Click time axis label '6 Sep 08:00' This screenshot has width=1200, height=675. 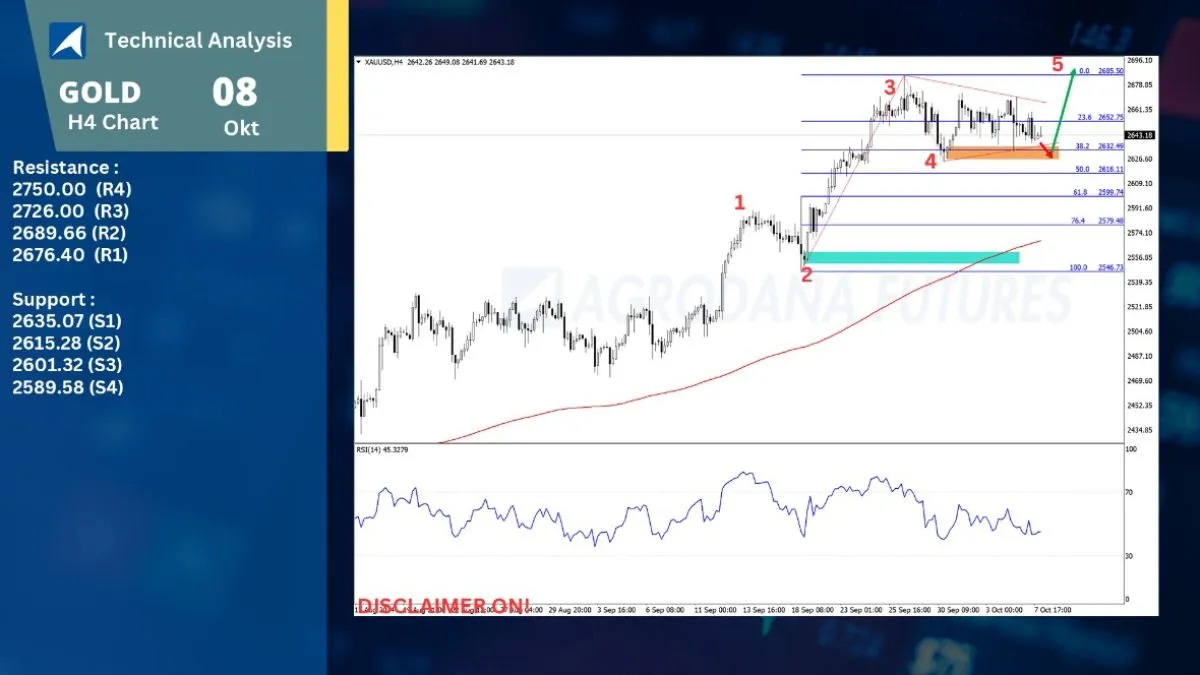pos(665,608)
